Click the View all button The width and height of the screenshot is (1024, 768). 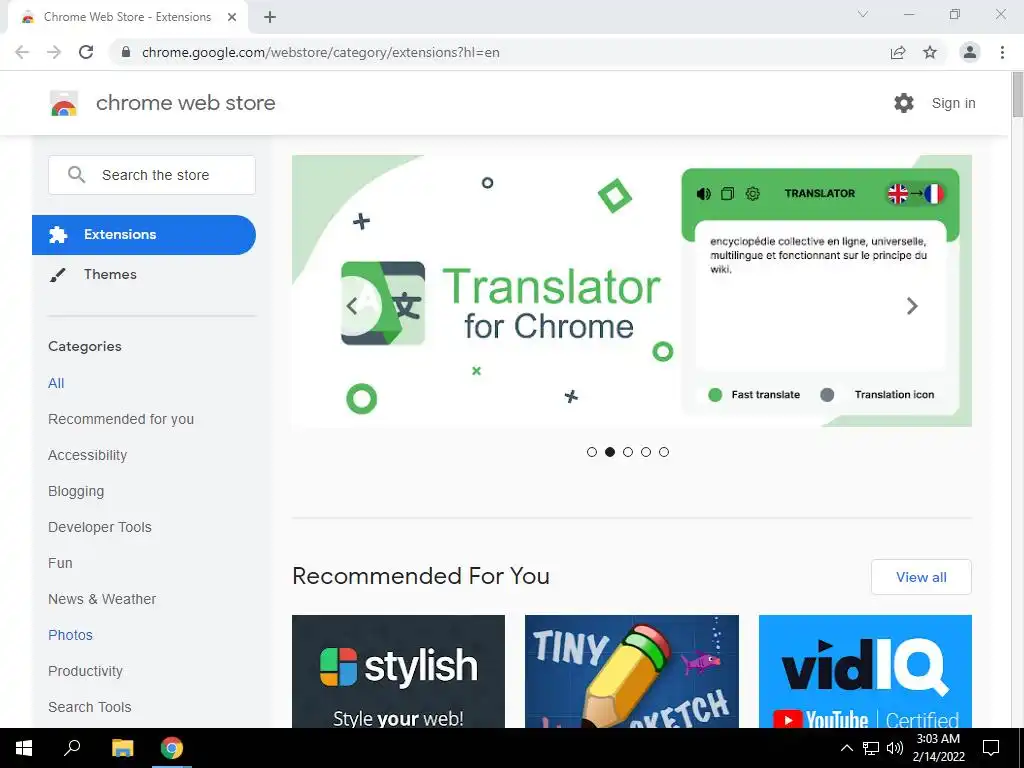[x=921, y=577]
